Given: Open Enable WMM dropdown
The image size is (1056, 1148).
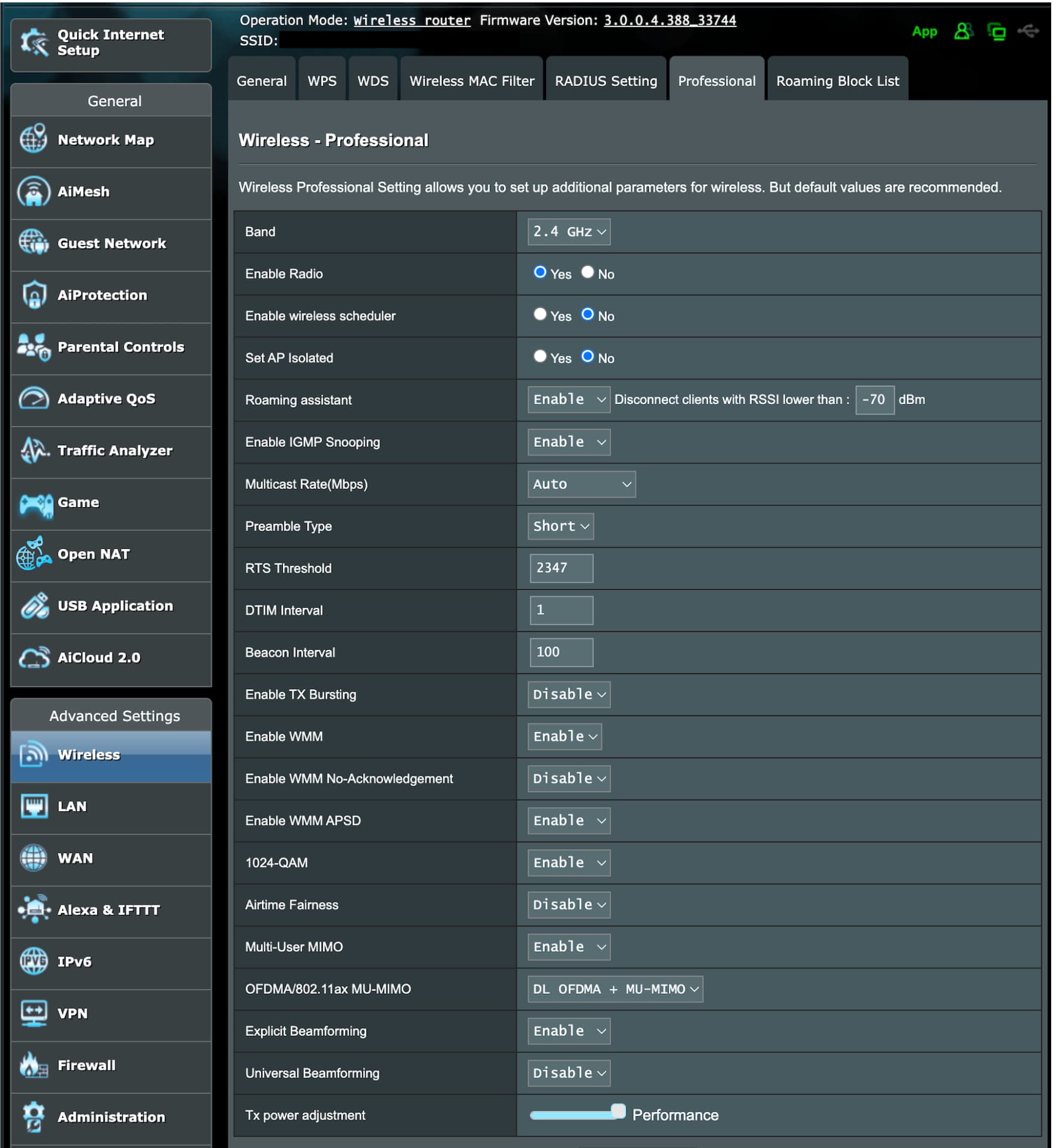Looking at the screenshot, I should click(565, 737).
